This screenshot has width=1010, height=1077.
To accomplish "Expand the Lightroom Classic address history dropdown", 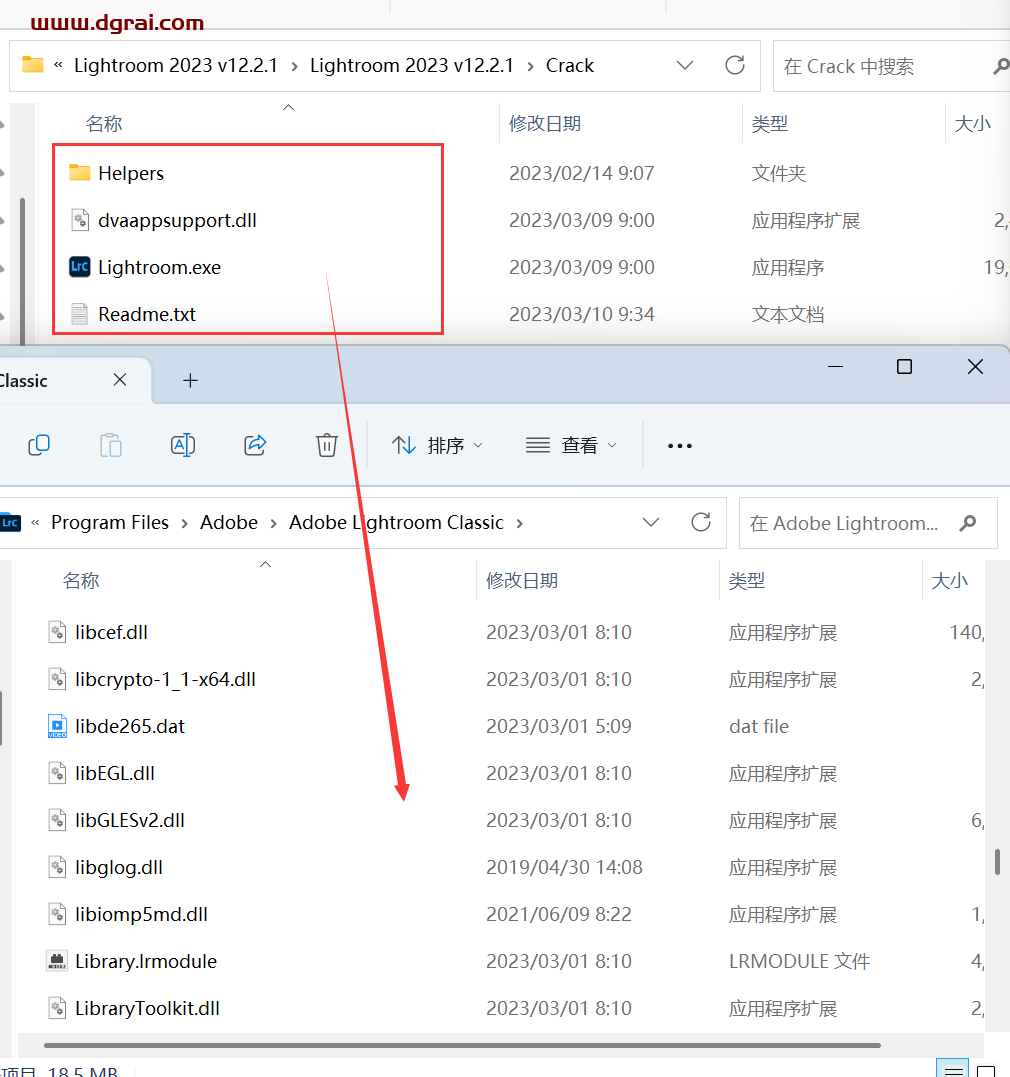I will click(651, 522).
